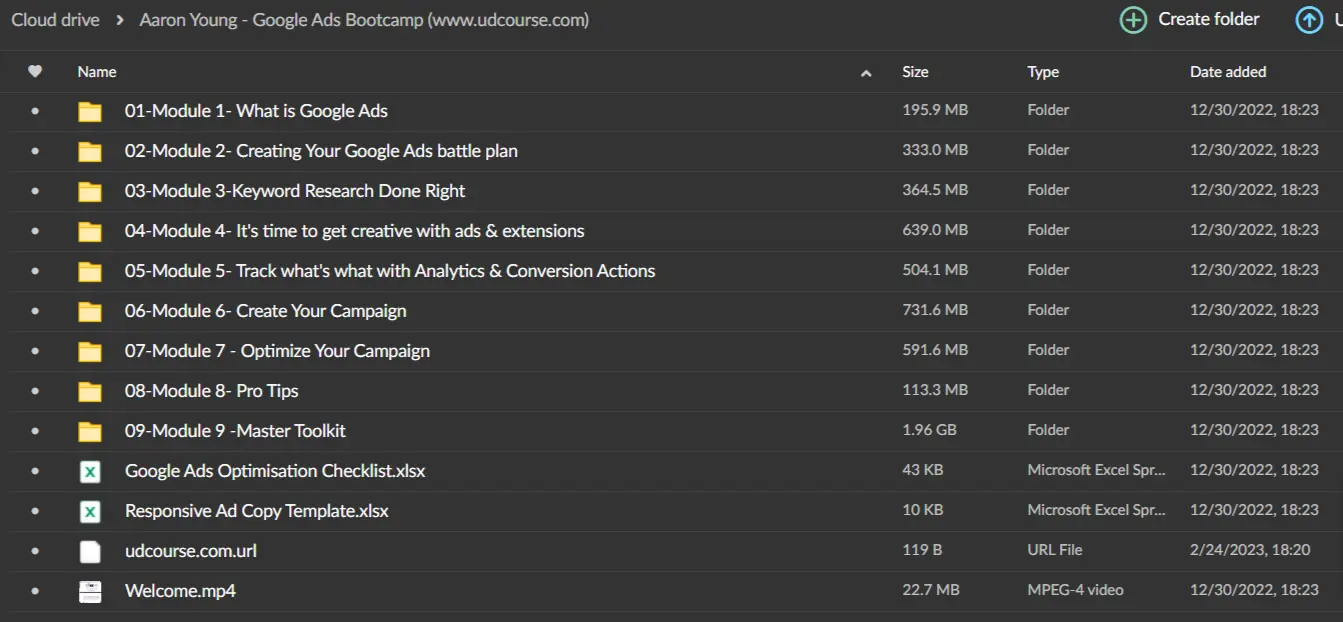Click the Excel icon for Responsive Ad Copy Template
Viewport: 1343px width, 622px height.
pyautogui.click(x=90, y=511)
